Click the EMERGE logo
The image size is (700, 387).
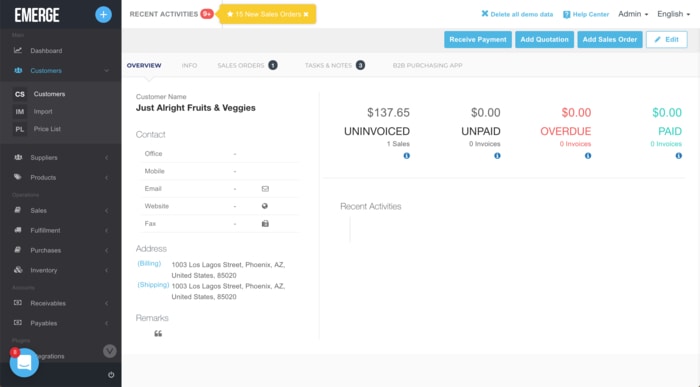pos(37,15)
